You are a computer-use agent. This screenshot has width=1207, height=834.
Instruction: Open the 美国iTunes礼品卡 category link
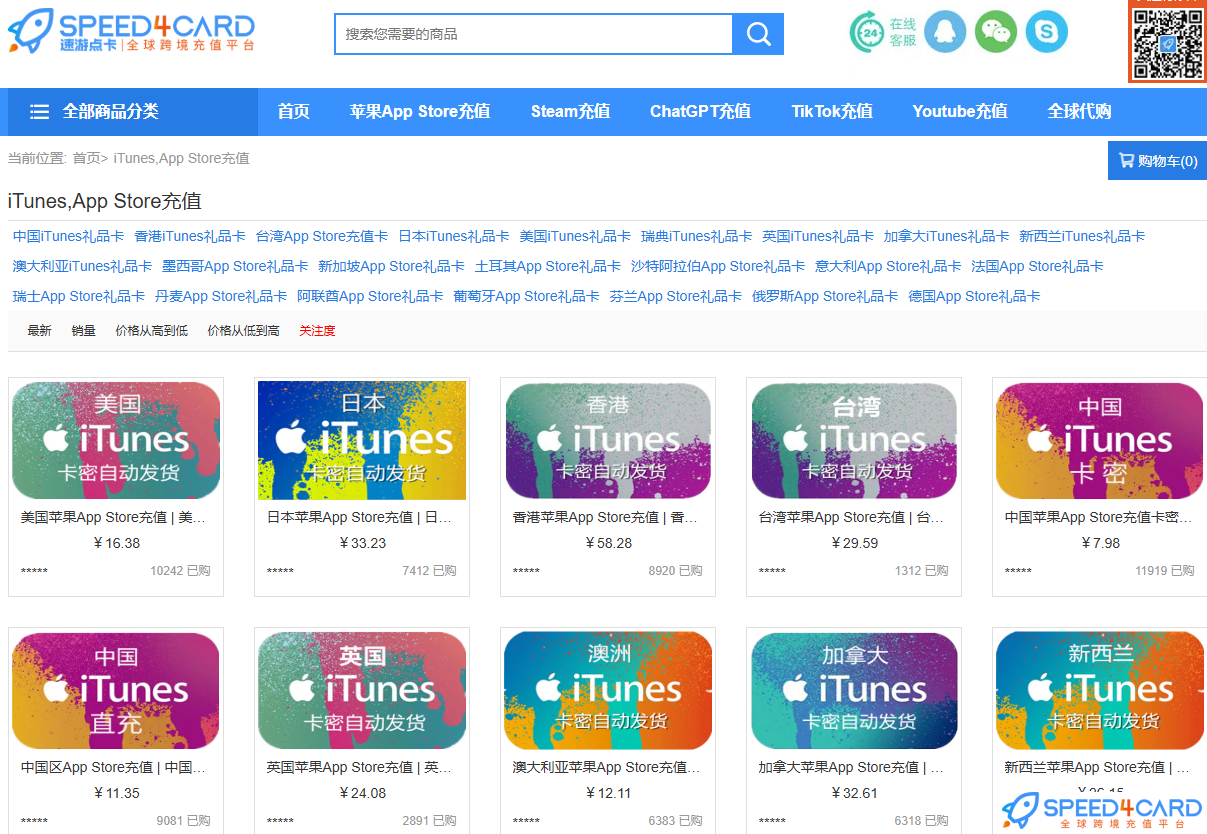[x=575, y=236]
